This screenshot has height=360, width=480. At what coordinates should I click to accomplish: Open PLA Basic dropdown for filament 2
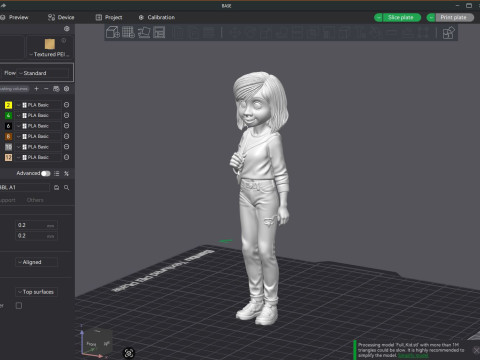[x=38, y=105]
